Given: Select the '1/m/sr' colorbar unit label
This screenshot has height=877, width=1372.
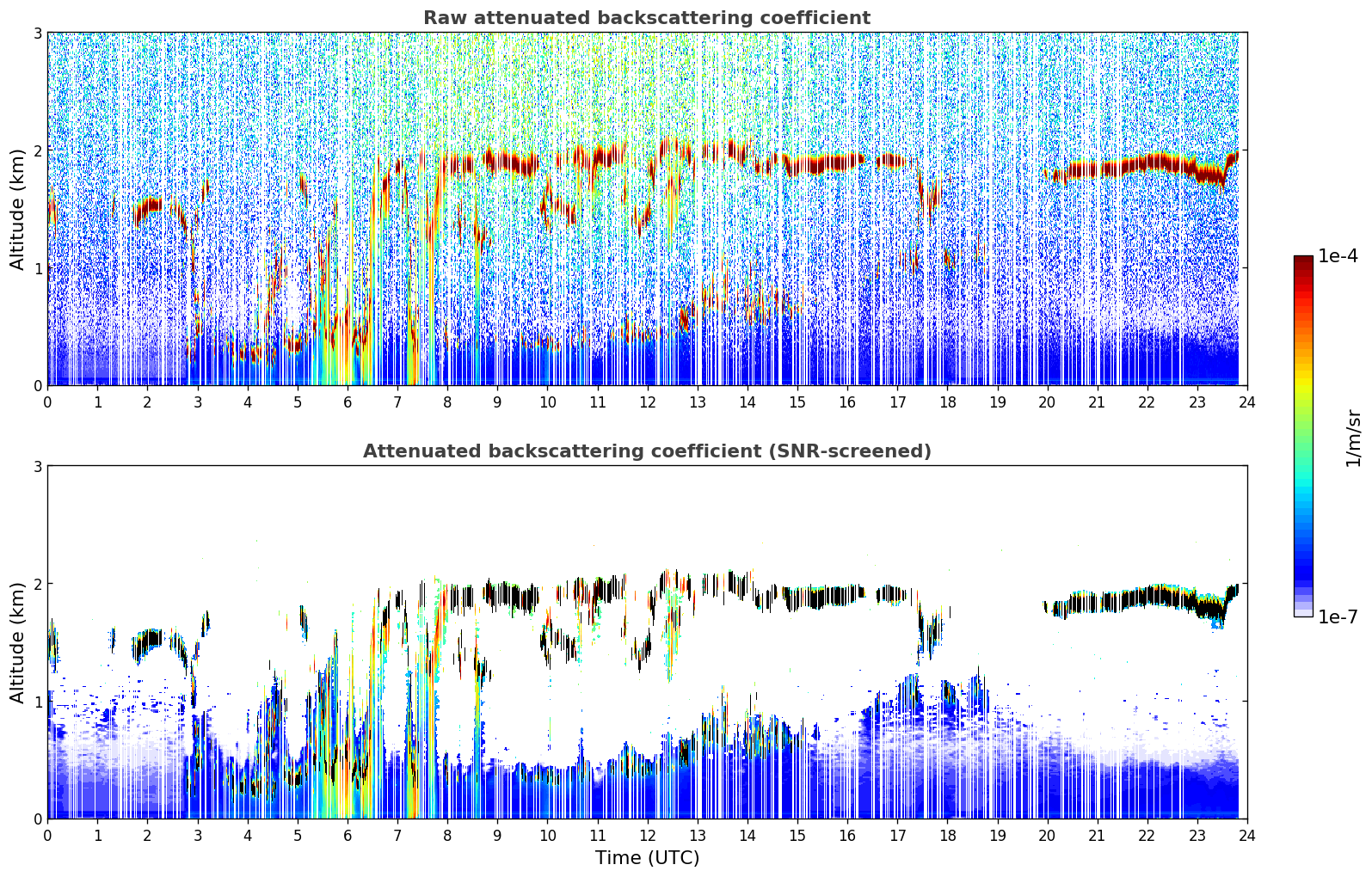Looking at the screenshot, I should point(1353,438).
